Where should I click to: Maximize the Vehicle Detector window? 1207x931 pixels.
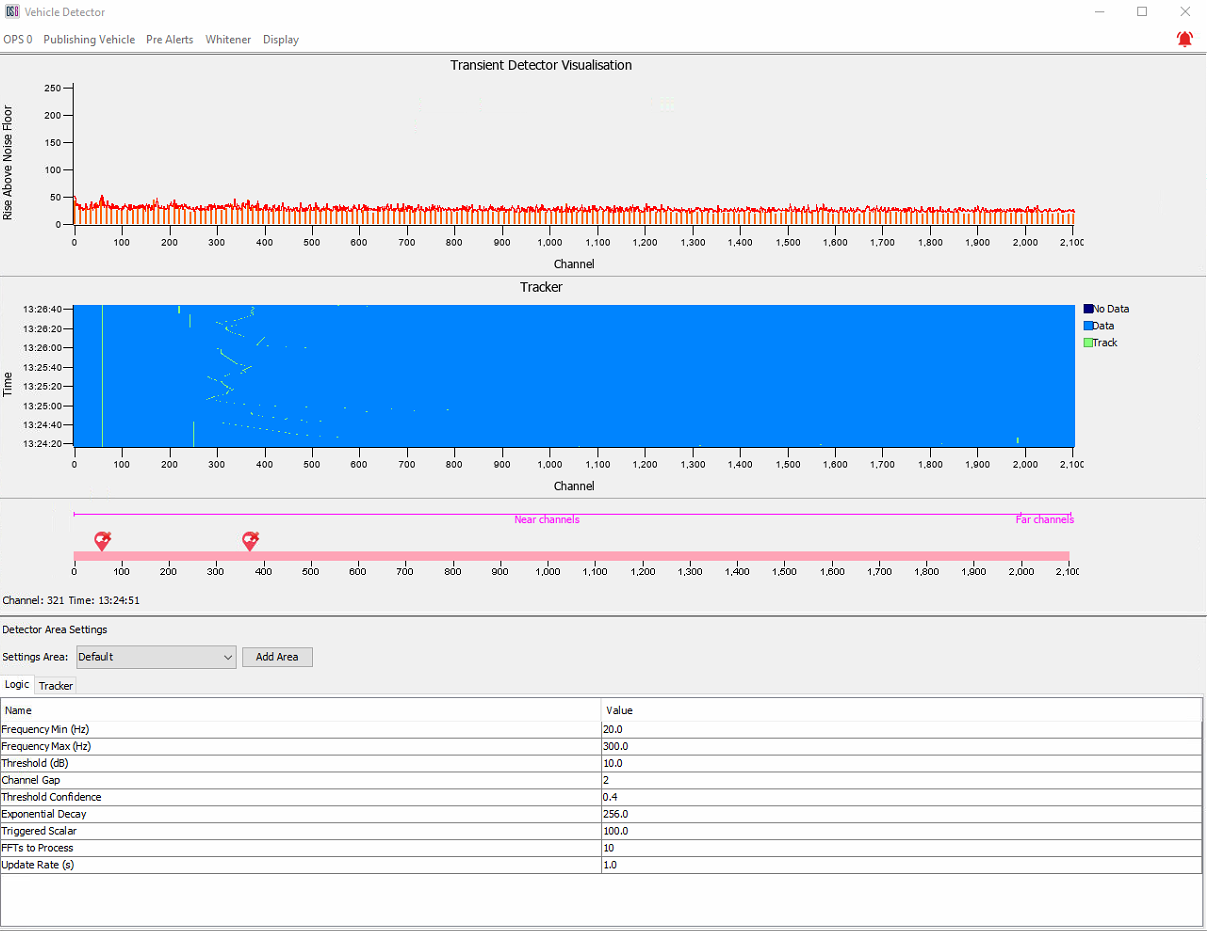click(1142, 12)
